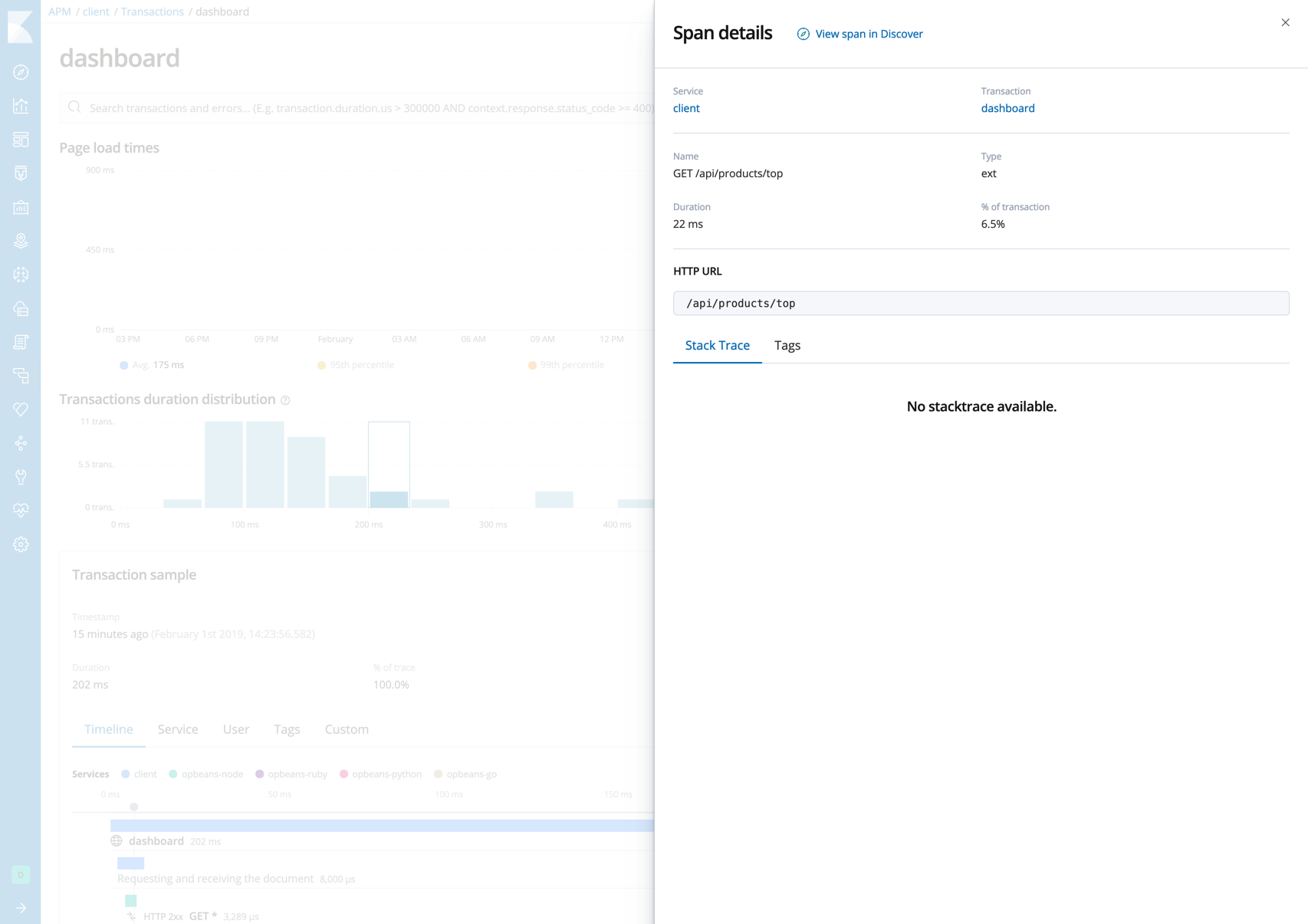Open Discover from the sidebar
Image resolution: width=1308 pixels, height=924 pixels.
pos(21,72)
